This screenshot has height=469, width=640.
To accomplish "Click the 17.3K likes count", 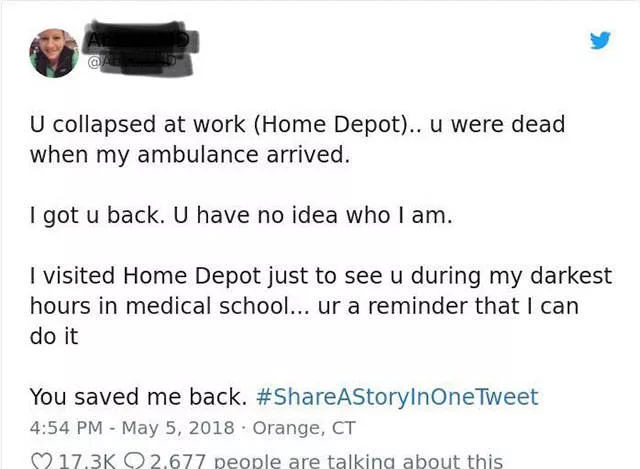I will [88, 461].
